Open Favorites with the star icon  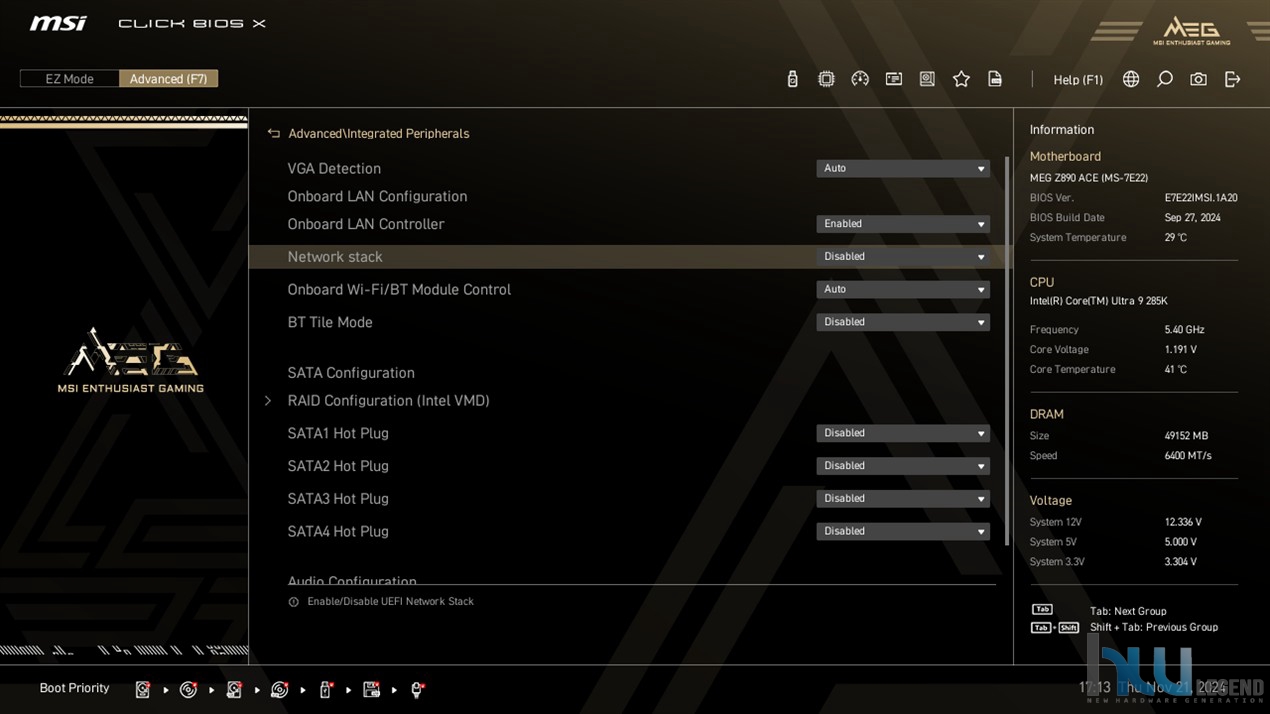(x=961, y=79)
